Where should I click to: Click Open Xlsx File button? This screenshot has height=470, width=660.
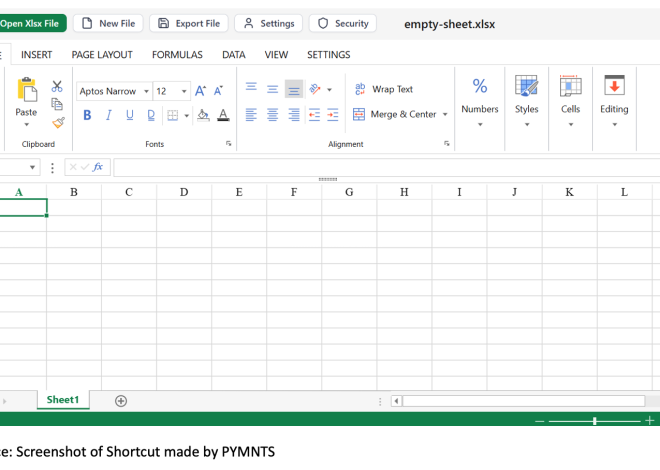pos(32,24)
